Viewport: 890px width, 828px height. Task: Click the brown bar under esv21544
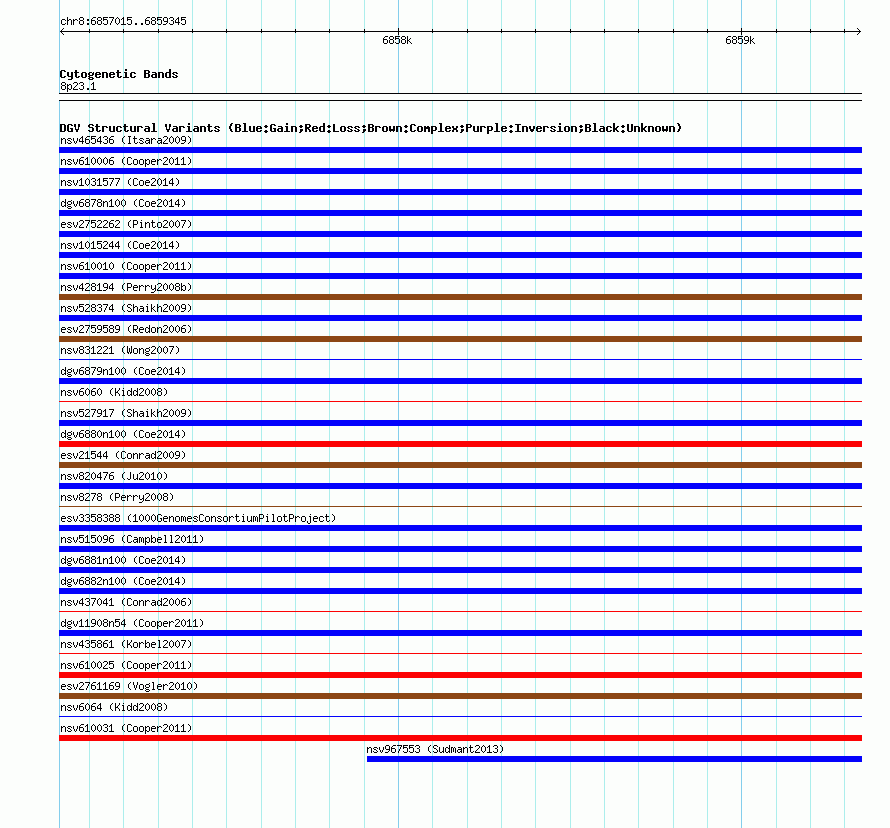click(x=460, y=465)
